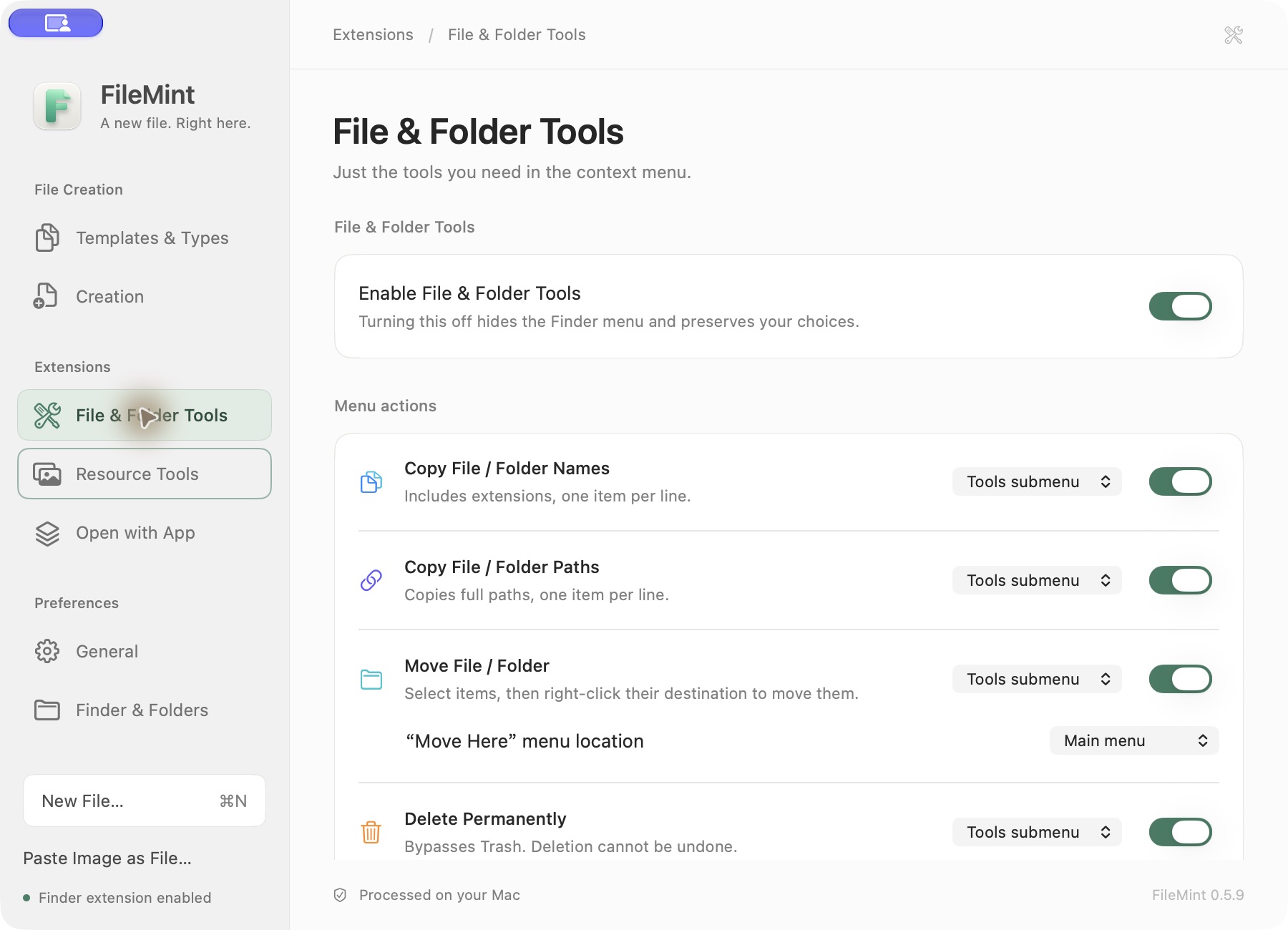Click the Resource Tools image icon
This screenshot has width=1288, height=930.
47,474
